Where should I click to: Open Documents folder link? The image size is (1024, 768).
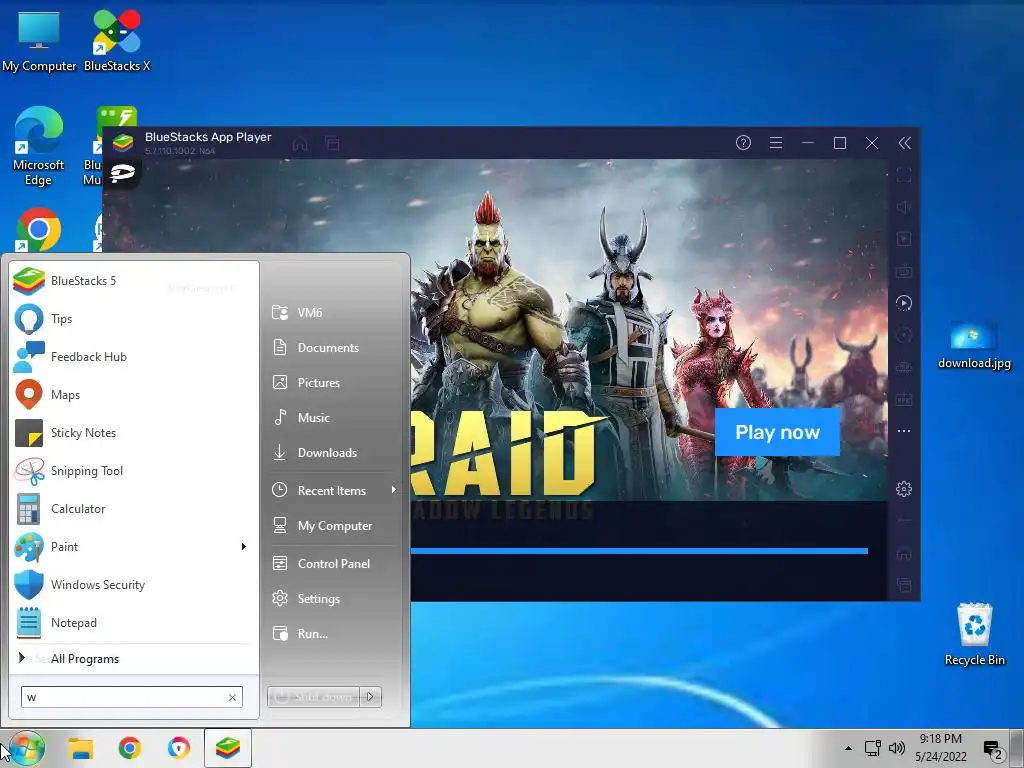(x=333, y=347)
